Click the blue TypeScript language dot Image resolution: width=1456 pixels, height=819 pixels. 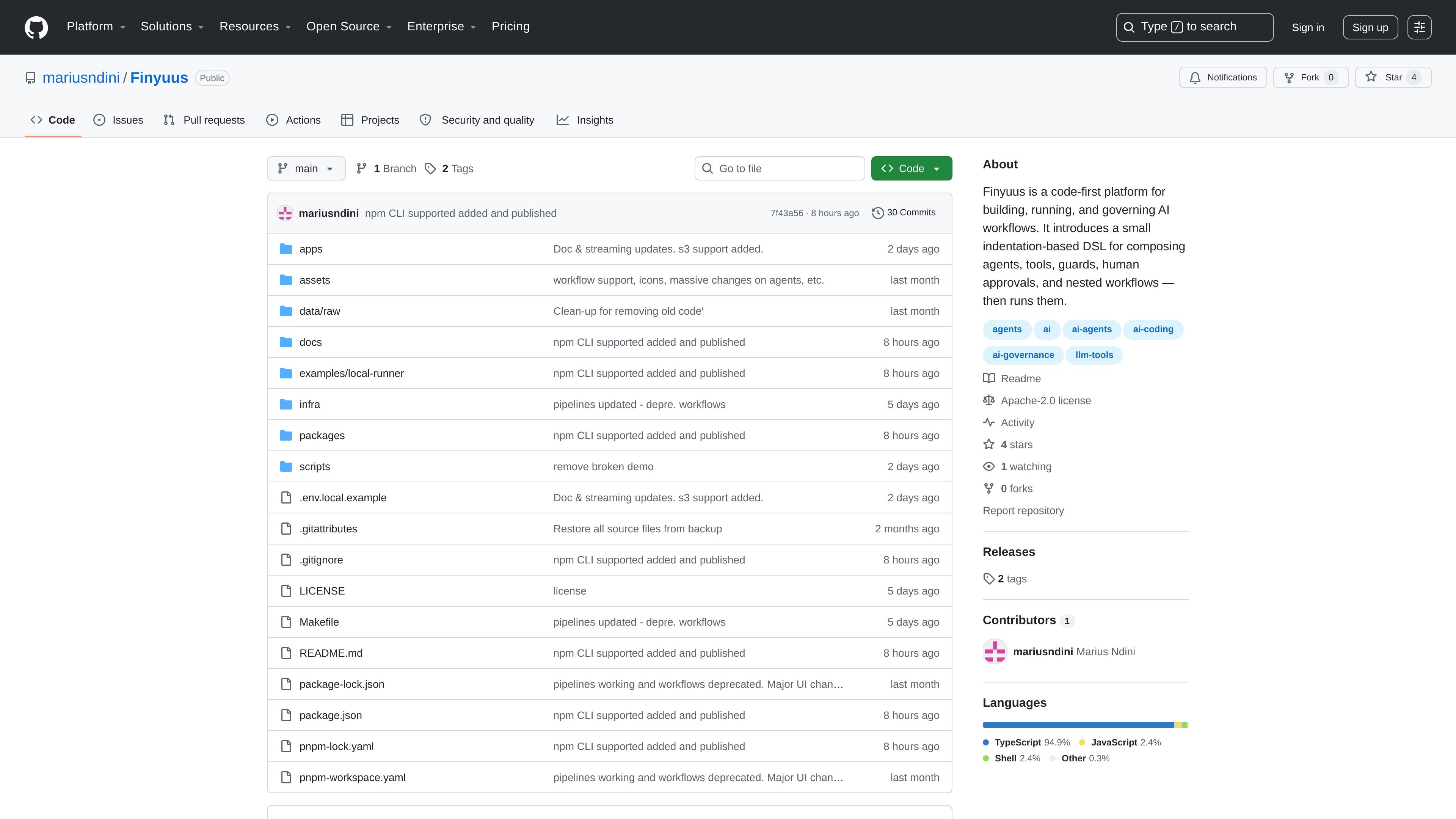click(x=986, y=742)
